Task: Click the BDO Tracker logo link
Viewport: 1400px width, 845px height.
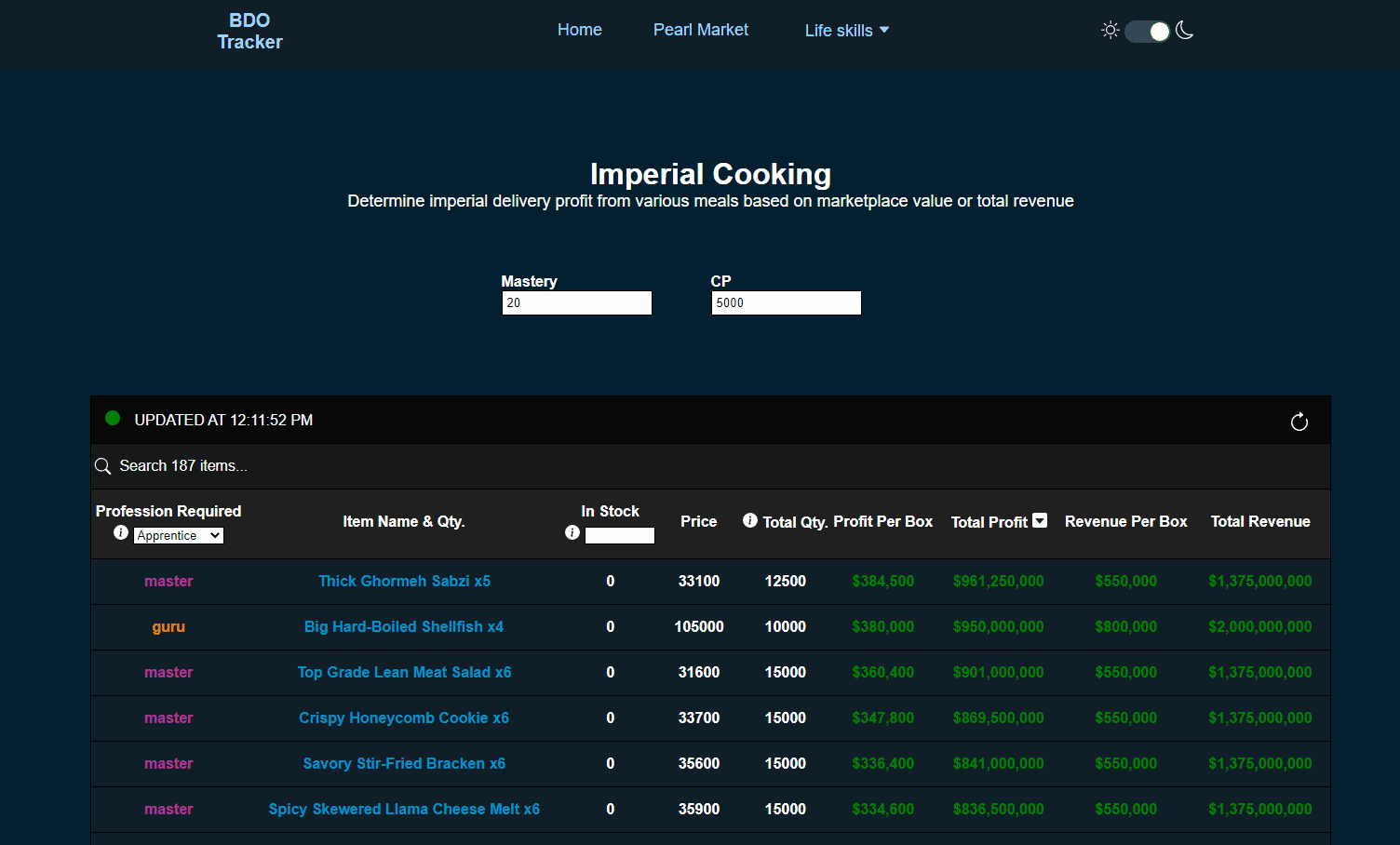Action: point(249,31)
